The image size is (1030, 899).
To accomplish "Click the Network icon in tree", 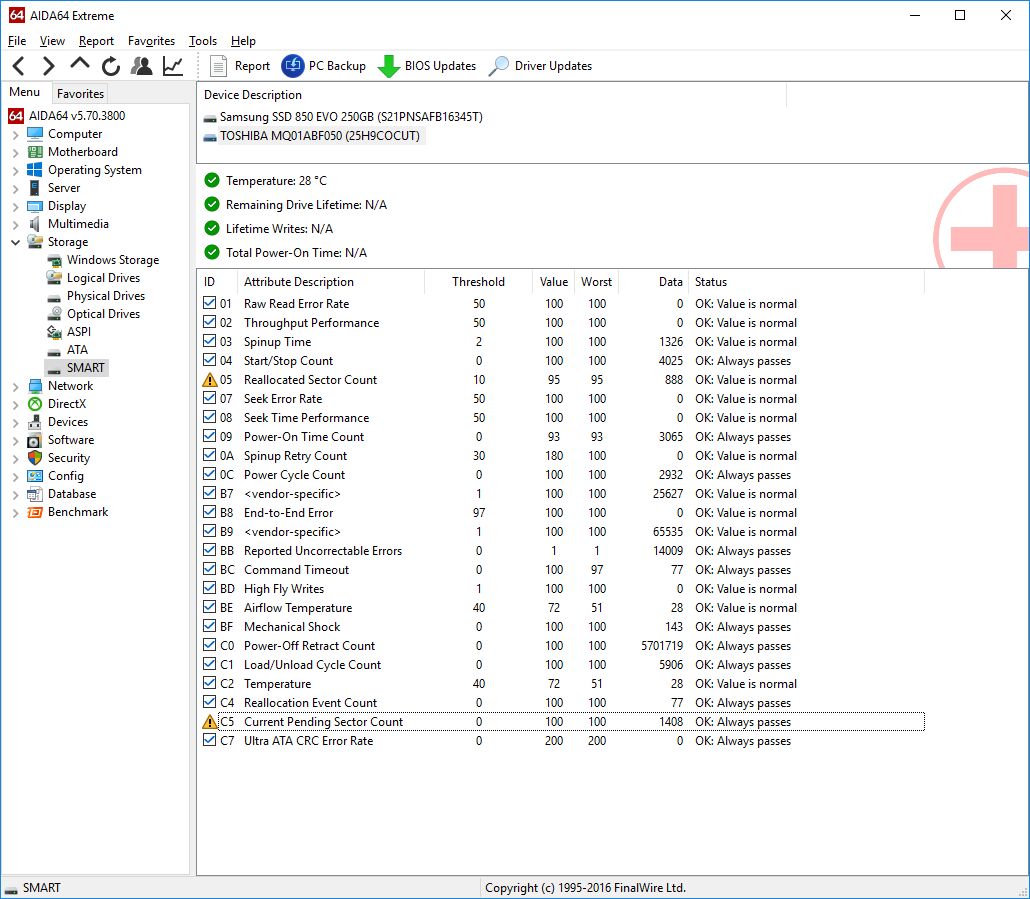I will [35, 386].
